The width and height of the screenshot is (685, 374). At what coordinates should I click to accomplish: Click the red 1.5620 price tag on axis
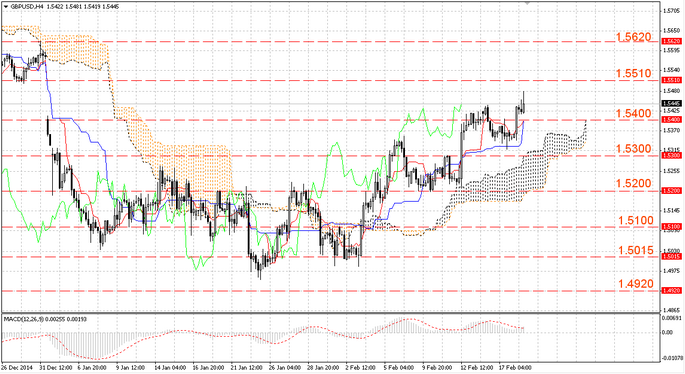pos(671,41)
